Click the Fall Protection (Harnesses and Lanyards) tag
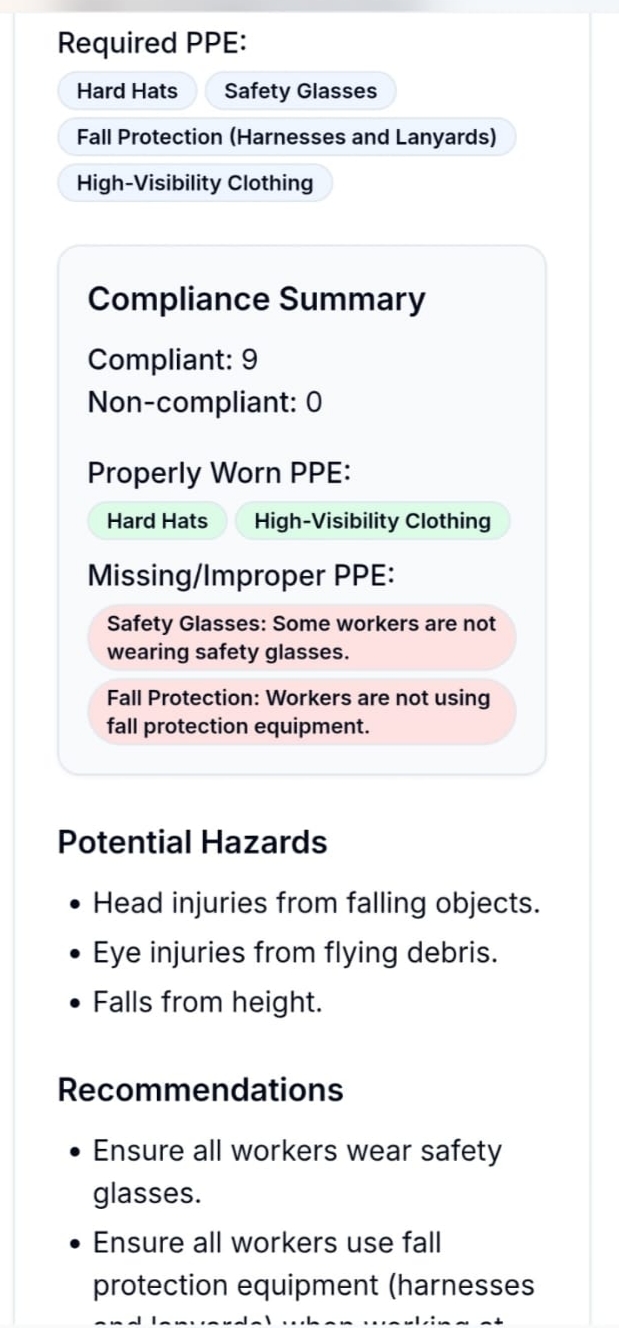Viewport: 619px width, 1328px height. coord(287,137)
